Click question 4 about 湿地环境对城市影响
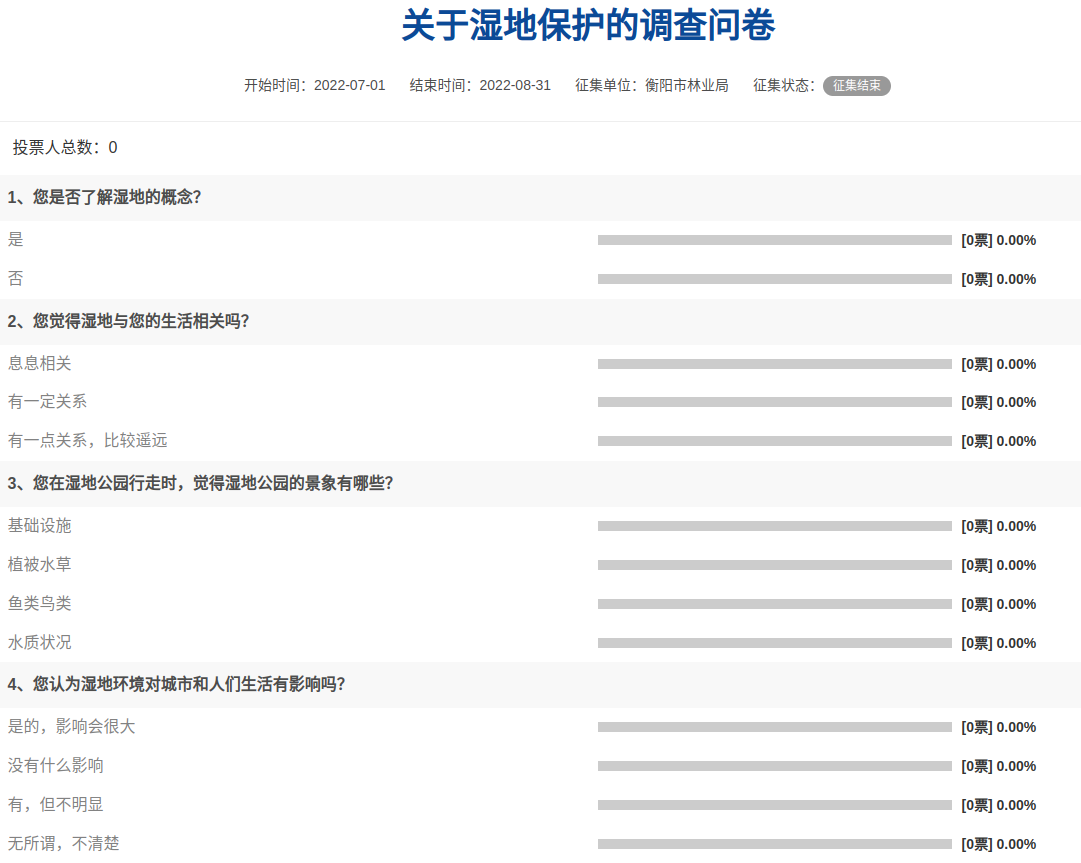The image size is (1081, 863). [x=176, y=684]
